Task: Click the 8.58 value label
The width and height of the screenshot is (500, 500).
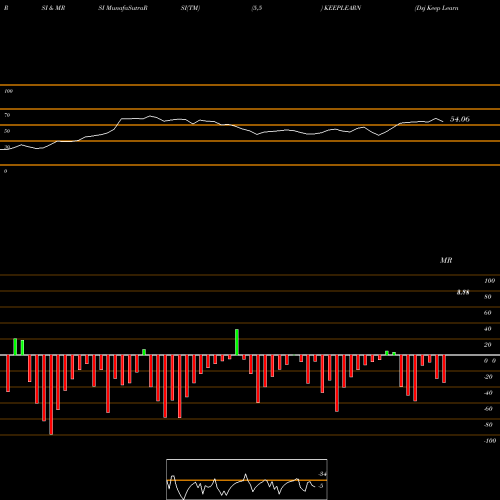Action: tap(463, 292)
